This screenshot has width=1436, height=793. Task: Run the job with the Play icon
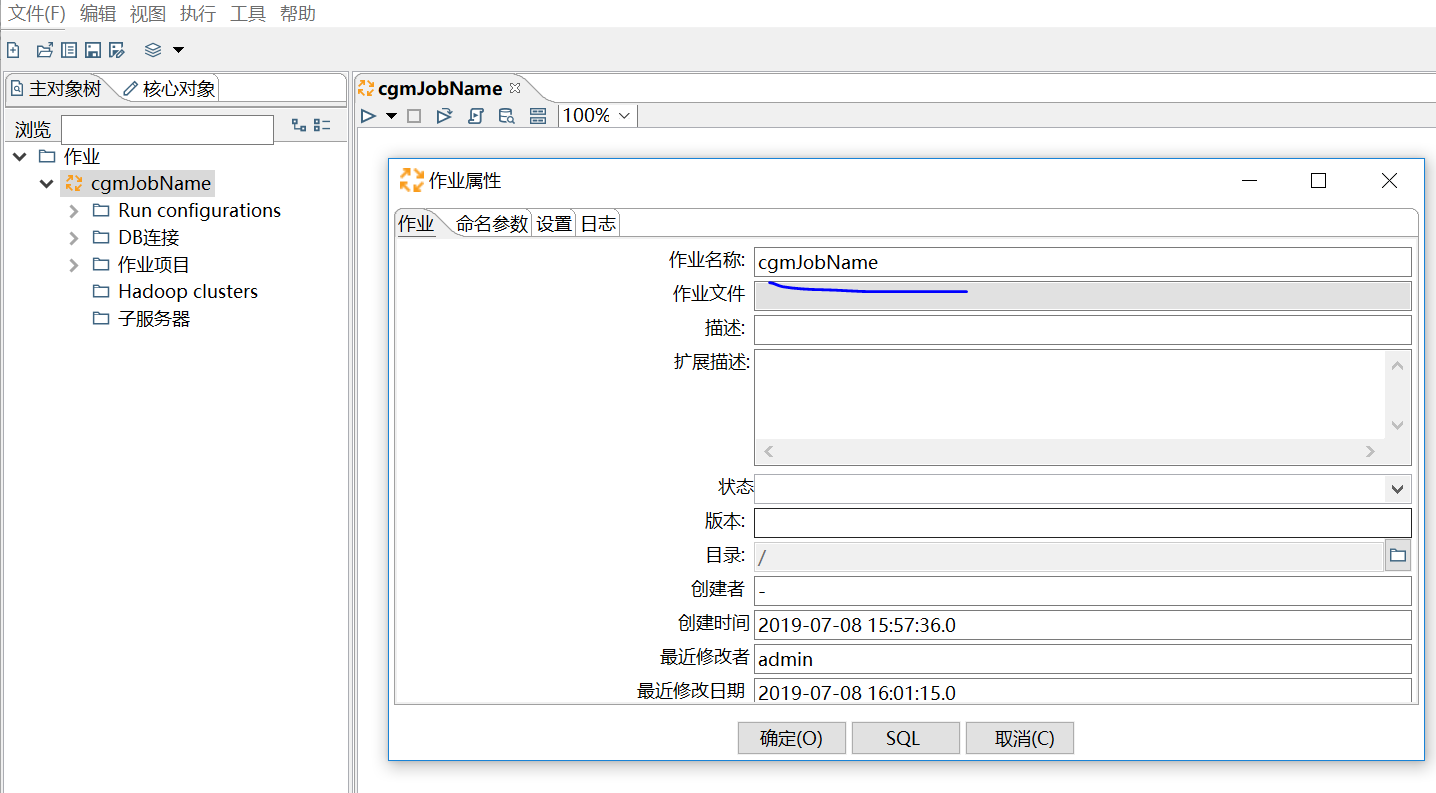[368, 115]
